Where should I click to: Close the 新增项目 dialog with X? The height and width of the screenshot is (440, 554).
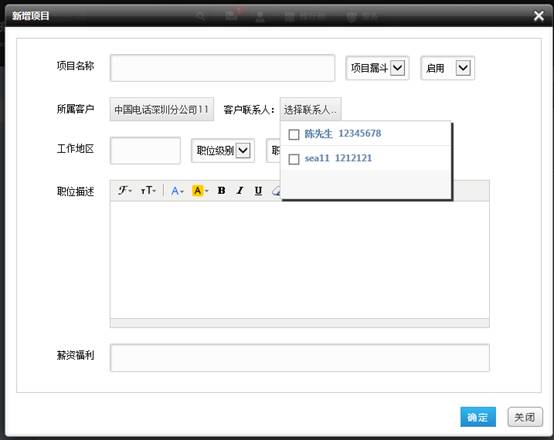pos(538,16)
